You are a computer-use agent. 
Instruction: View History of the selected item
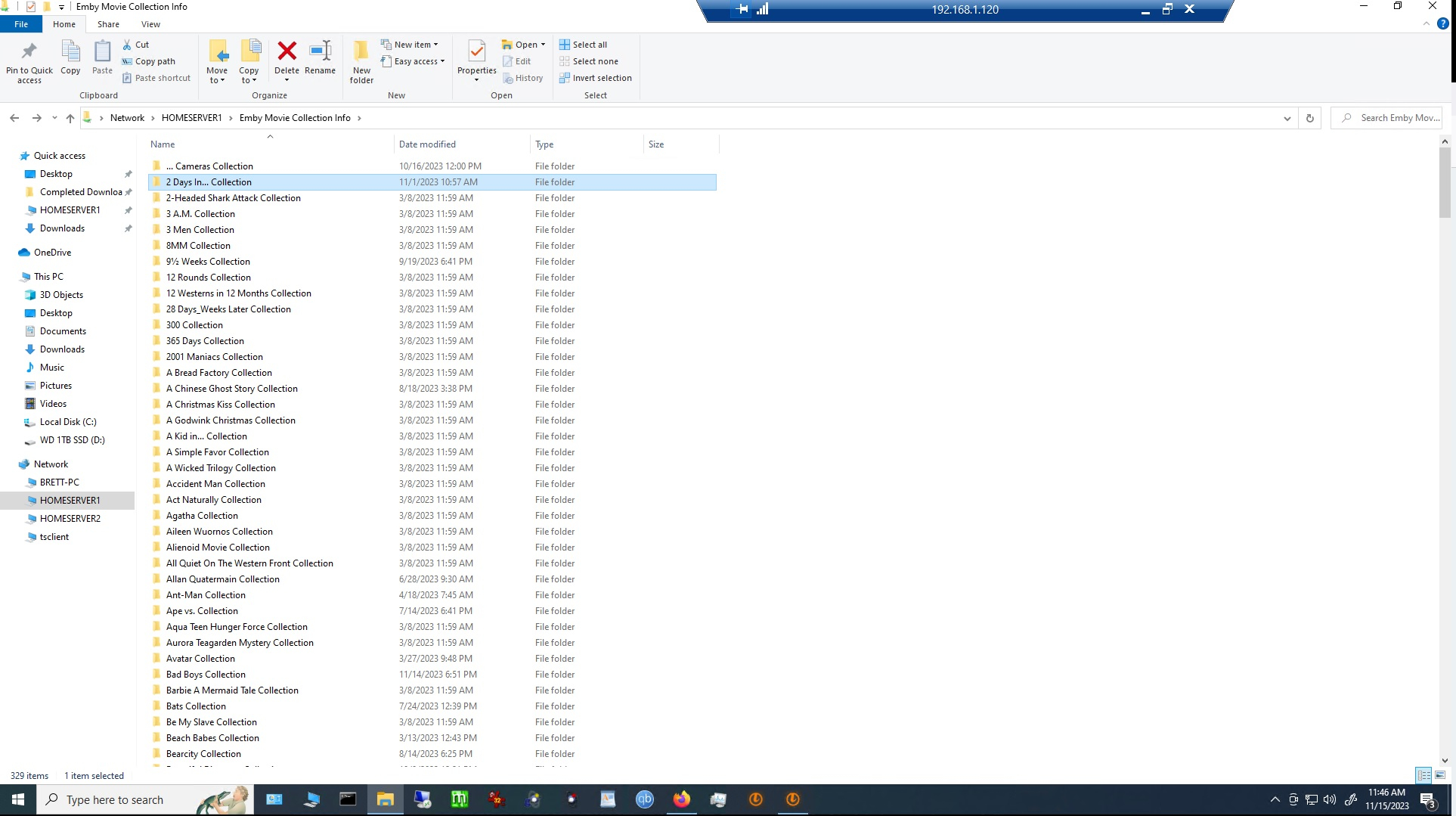coord(524,77)
